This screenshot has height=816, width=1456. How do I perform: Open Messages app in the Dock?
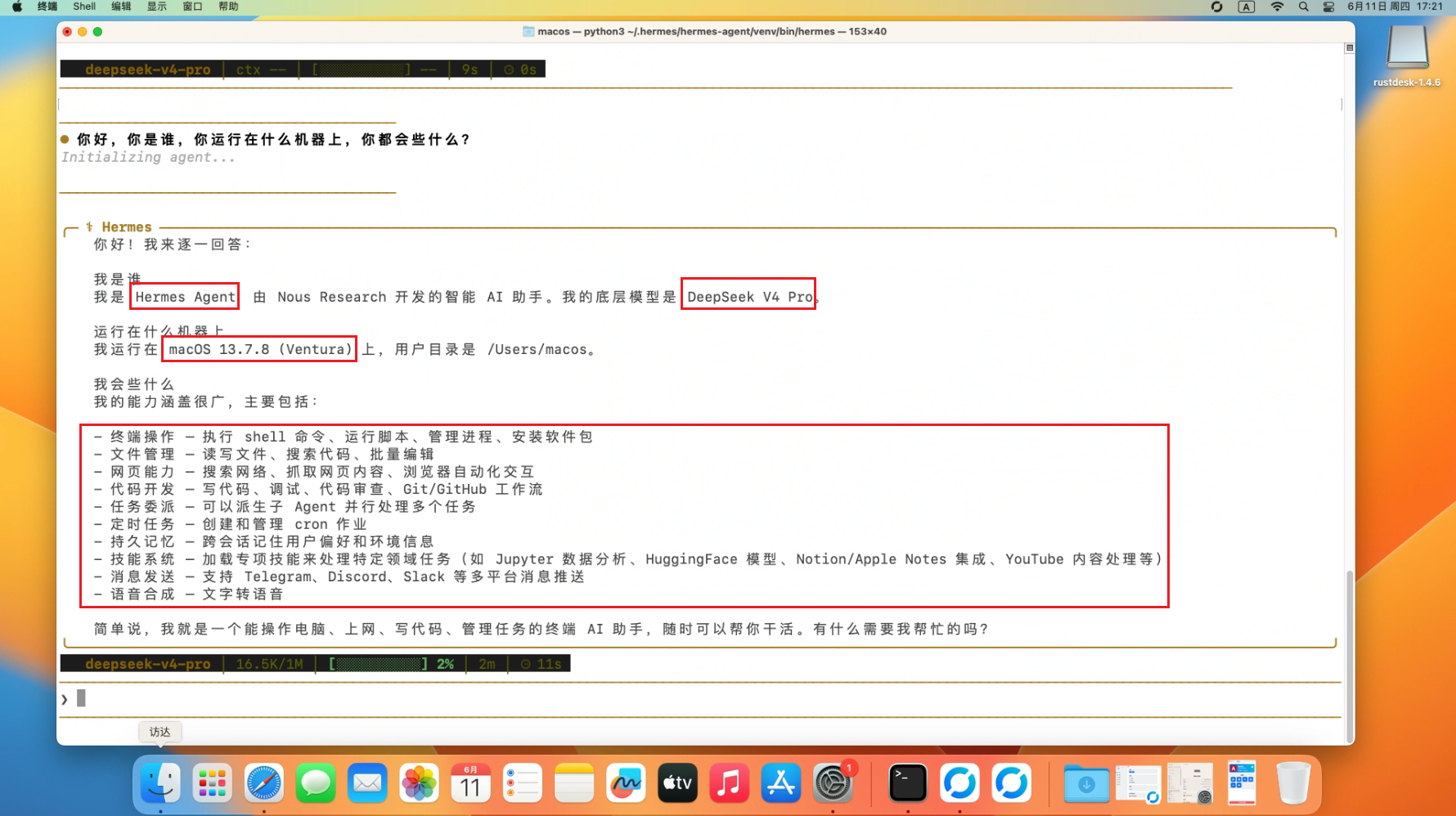(x=316, y=783)
